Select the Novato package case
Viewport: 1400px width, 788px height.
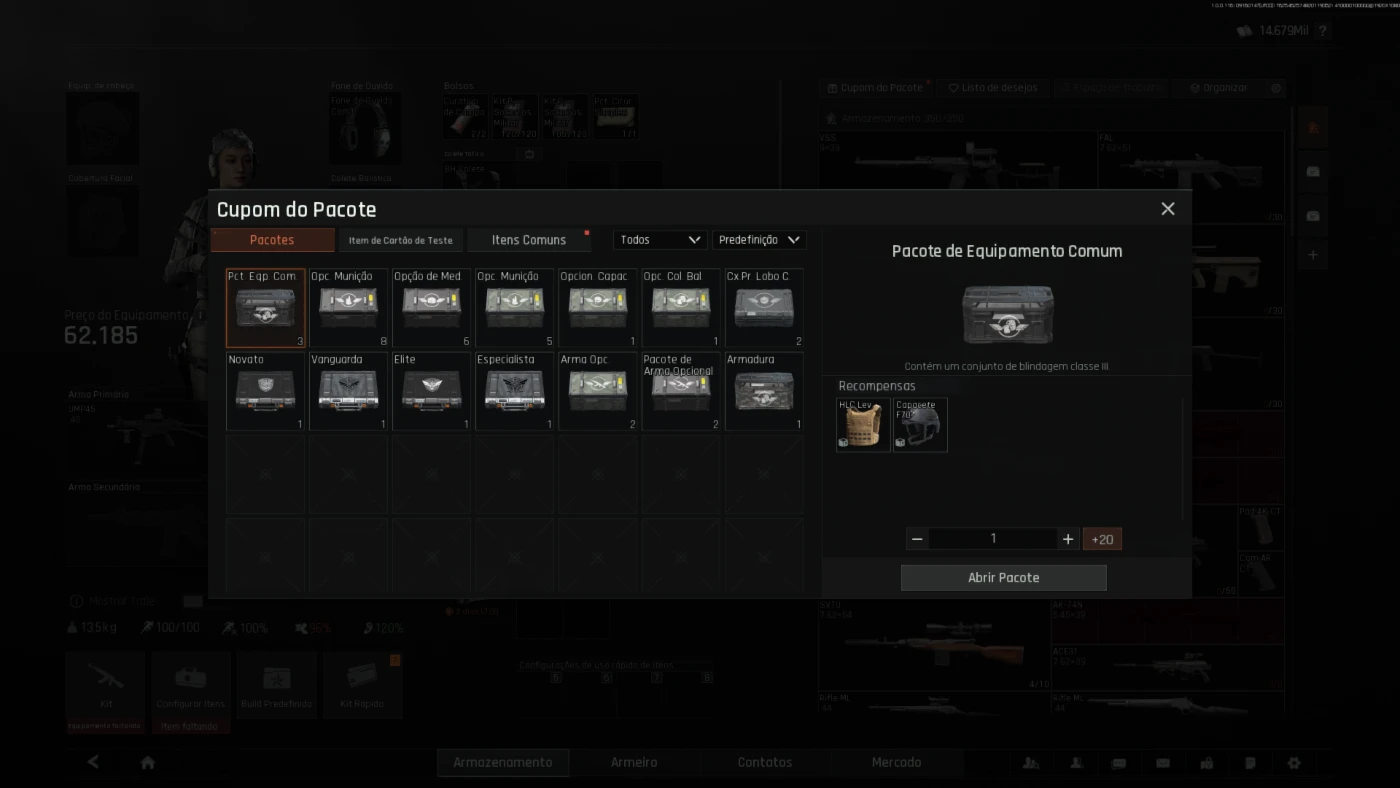(x=265, y=391)
